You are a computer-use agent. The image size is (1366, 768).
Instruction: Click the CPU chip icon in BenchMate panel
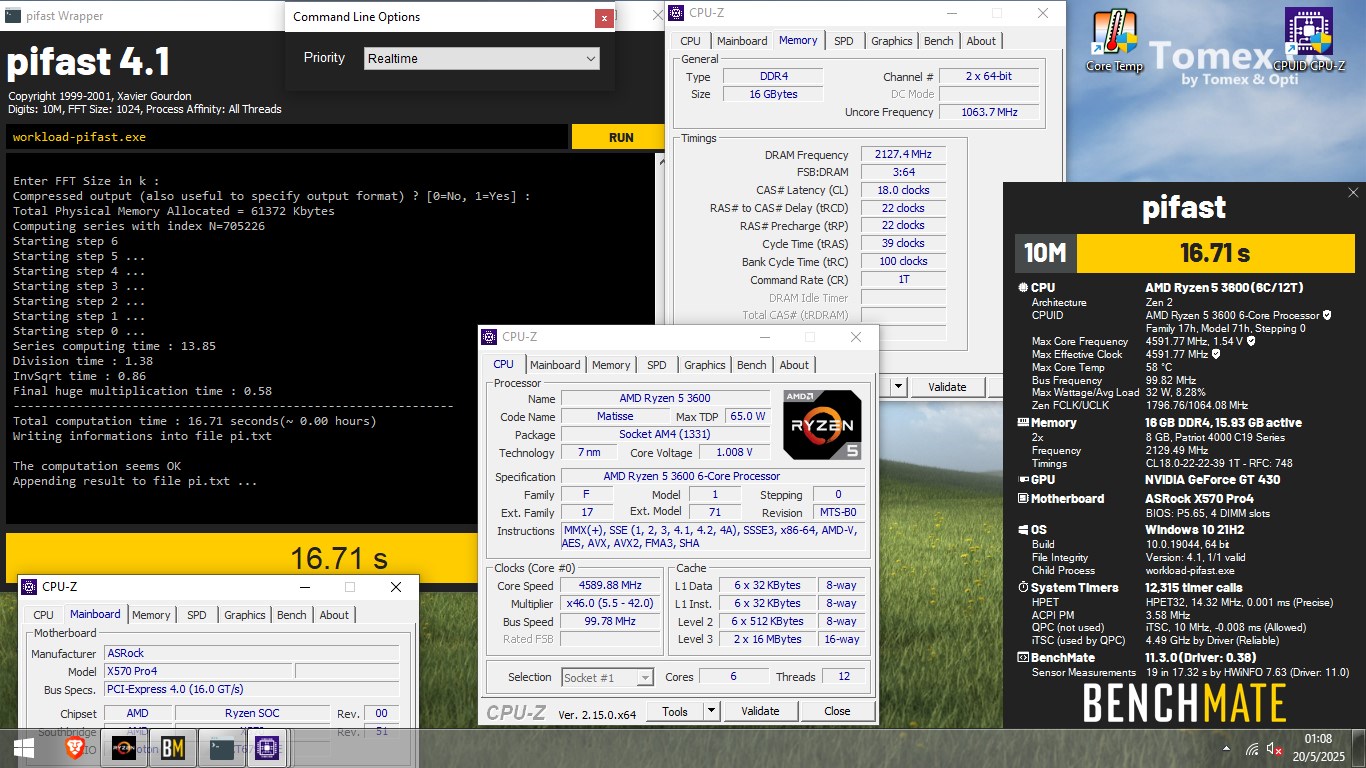1023,288
